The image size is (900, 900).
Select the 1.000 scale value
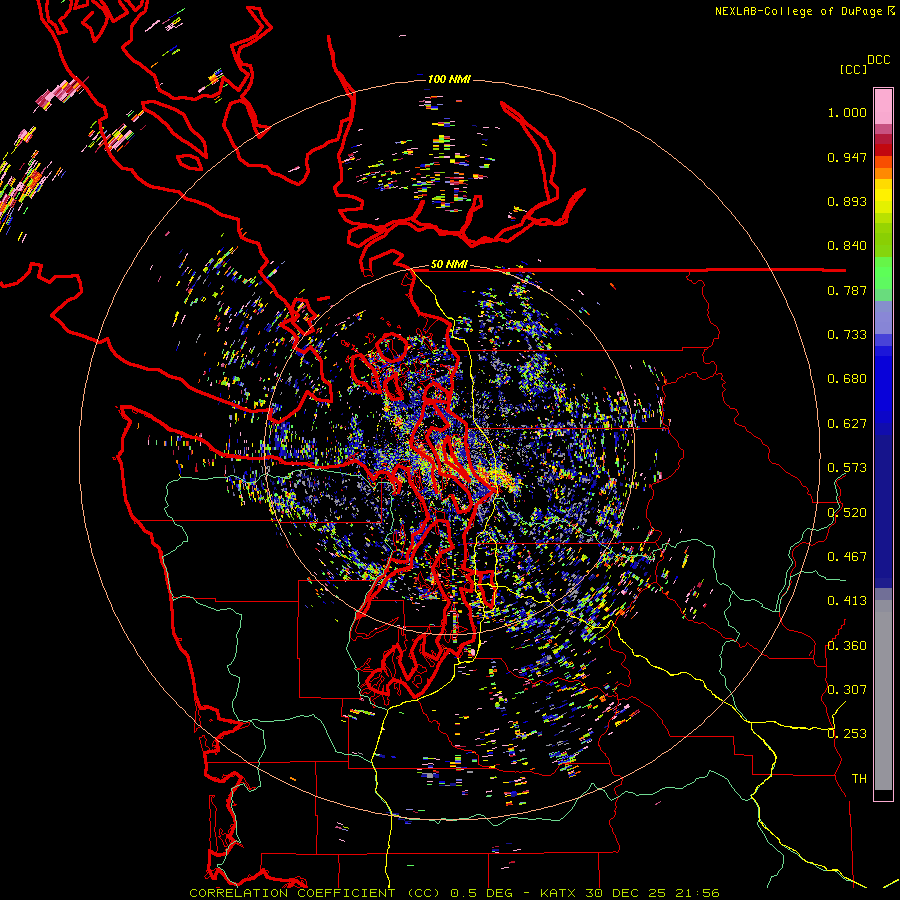point(847,112)
